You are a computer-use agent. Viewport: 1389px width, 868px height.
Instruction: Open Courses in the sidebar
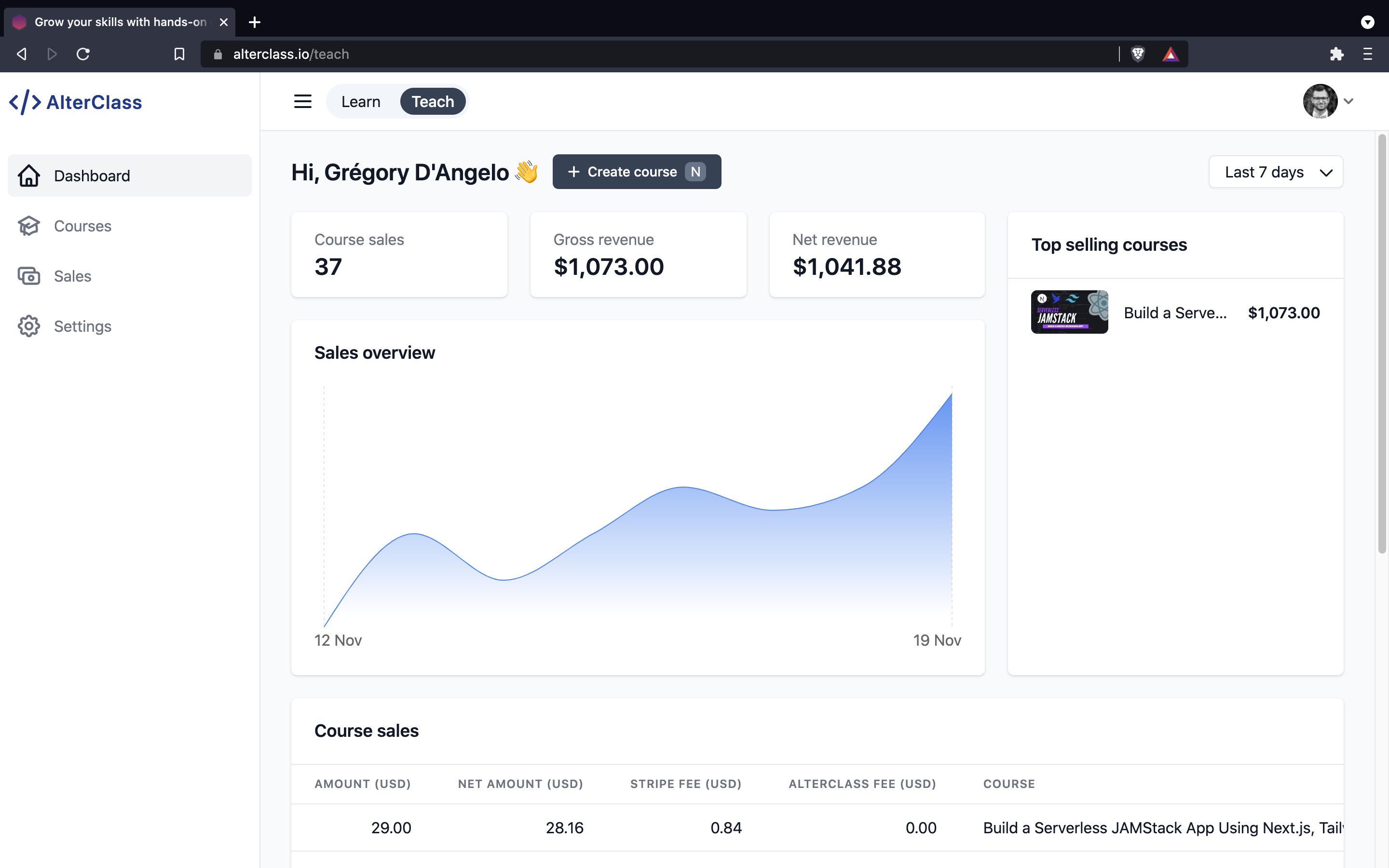pos(82,226)
